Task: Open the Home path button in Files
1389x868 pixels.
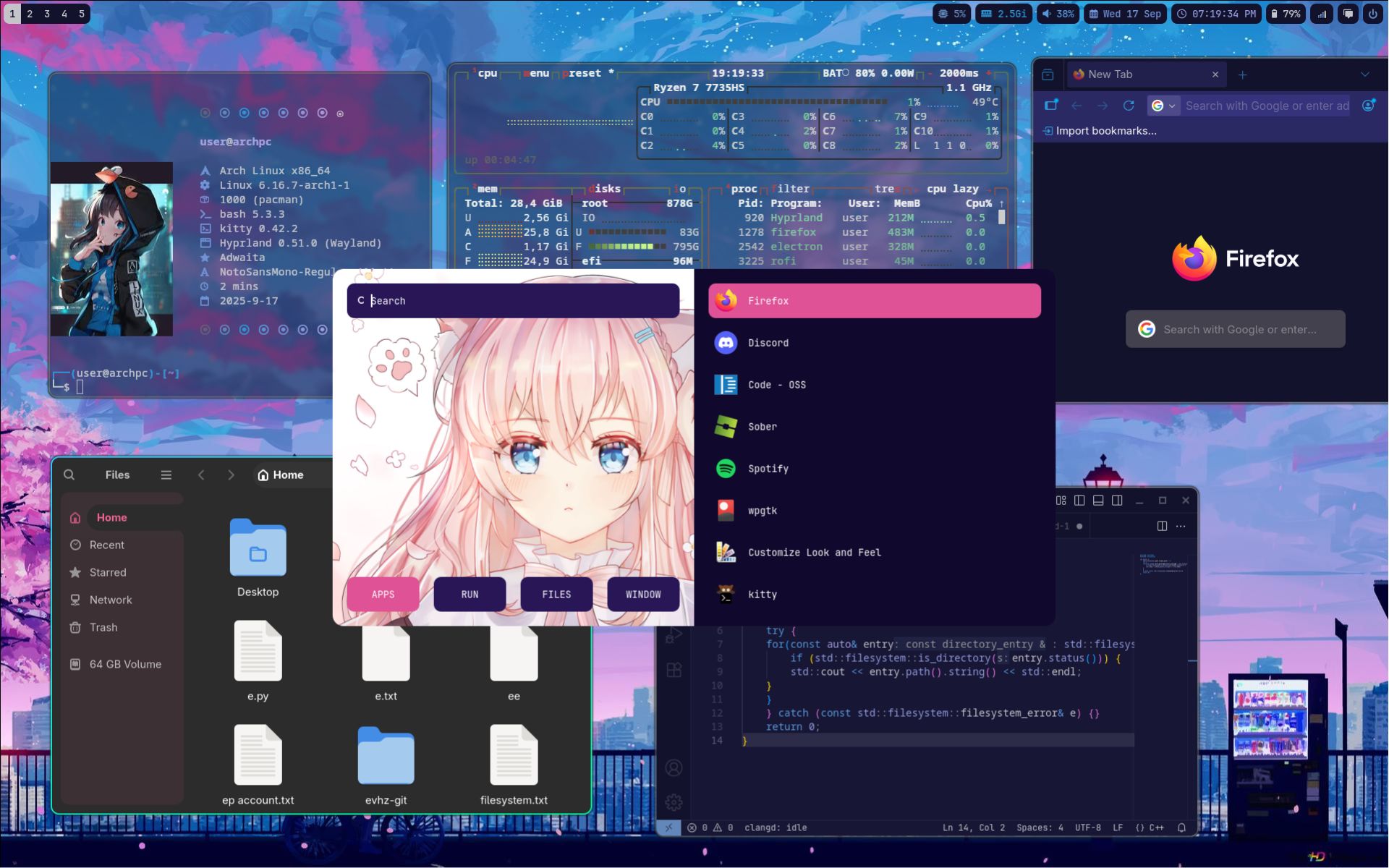Action: click(281, 475)
